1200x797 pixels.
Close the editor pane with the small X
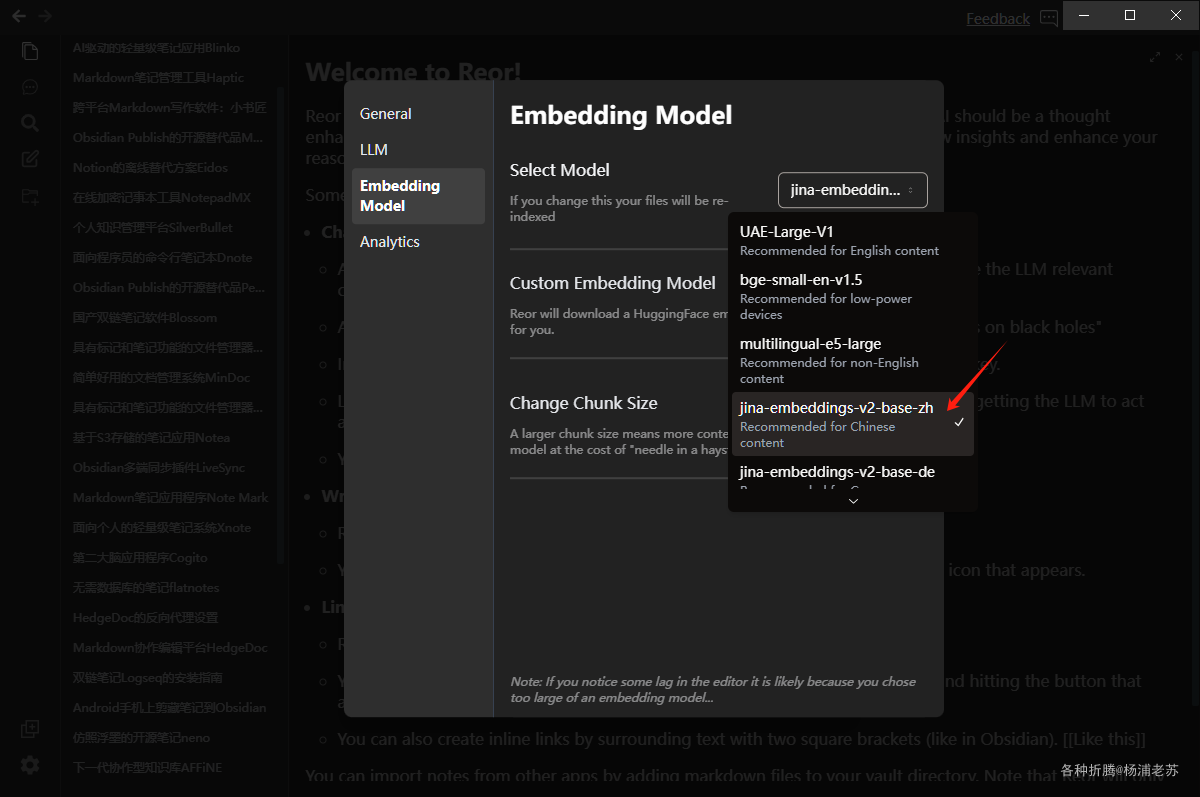tap(1180, 57)
